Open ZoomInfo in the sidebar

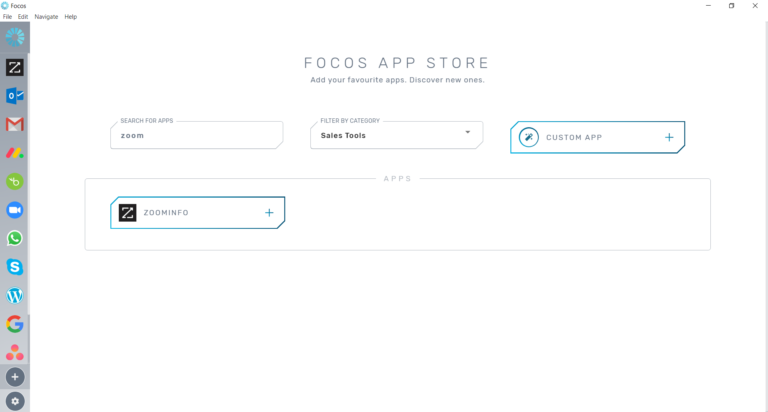[x=14, y=68]
